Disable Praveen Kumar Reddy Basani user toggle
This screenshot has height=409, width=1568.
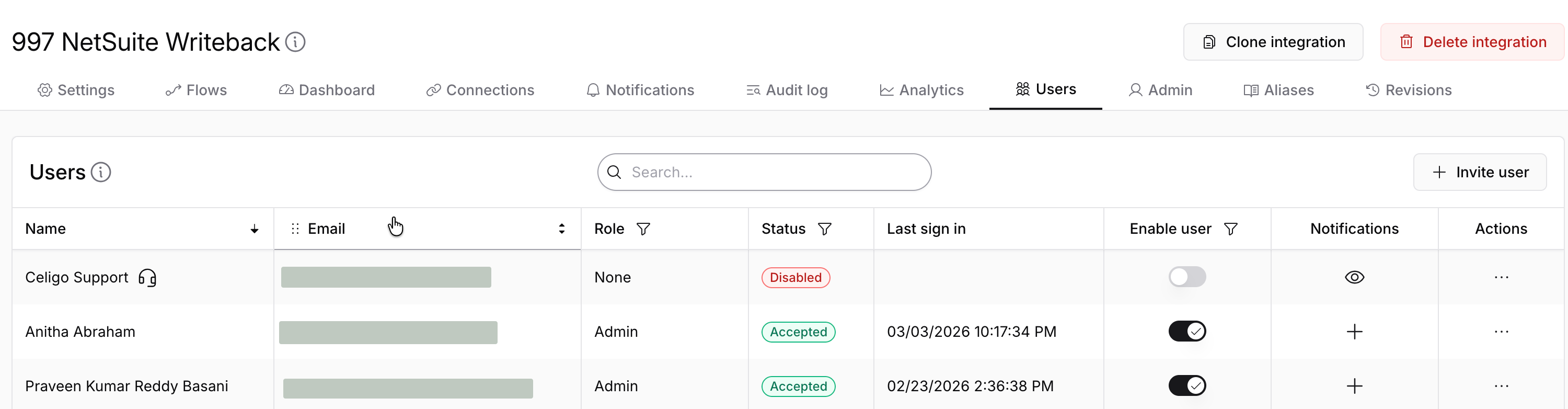tap(1187, 385)
